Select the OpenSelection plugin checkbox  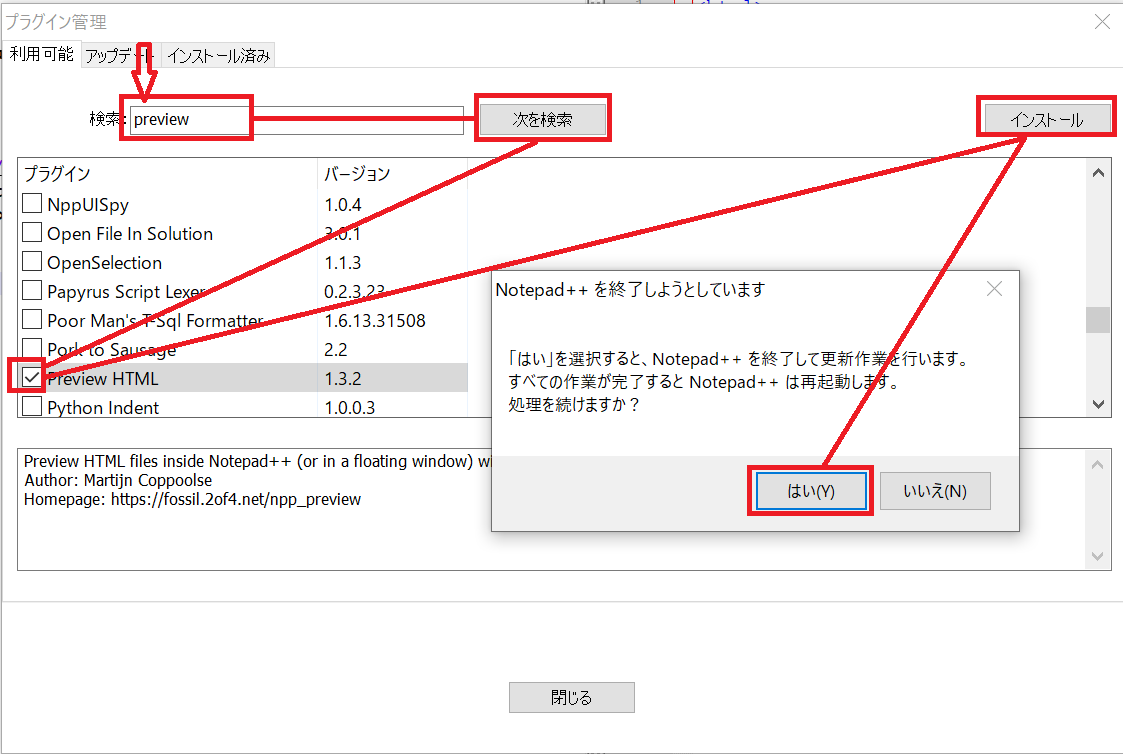33,263
